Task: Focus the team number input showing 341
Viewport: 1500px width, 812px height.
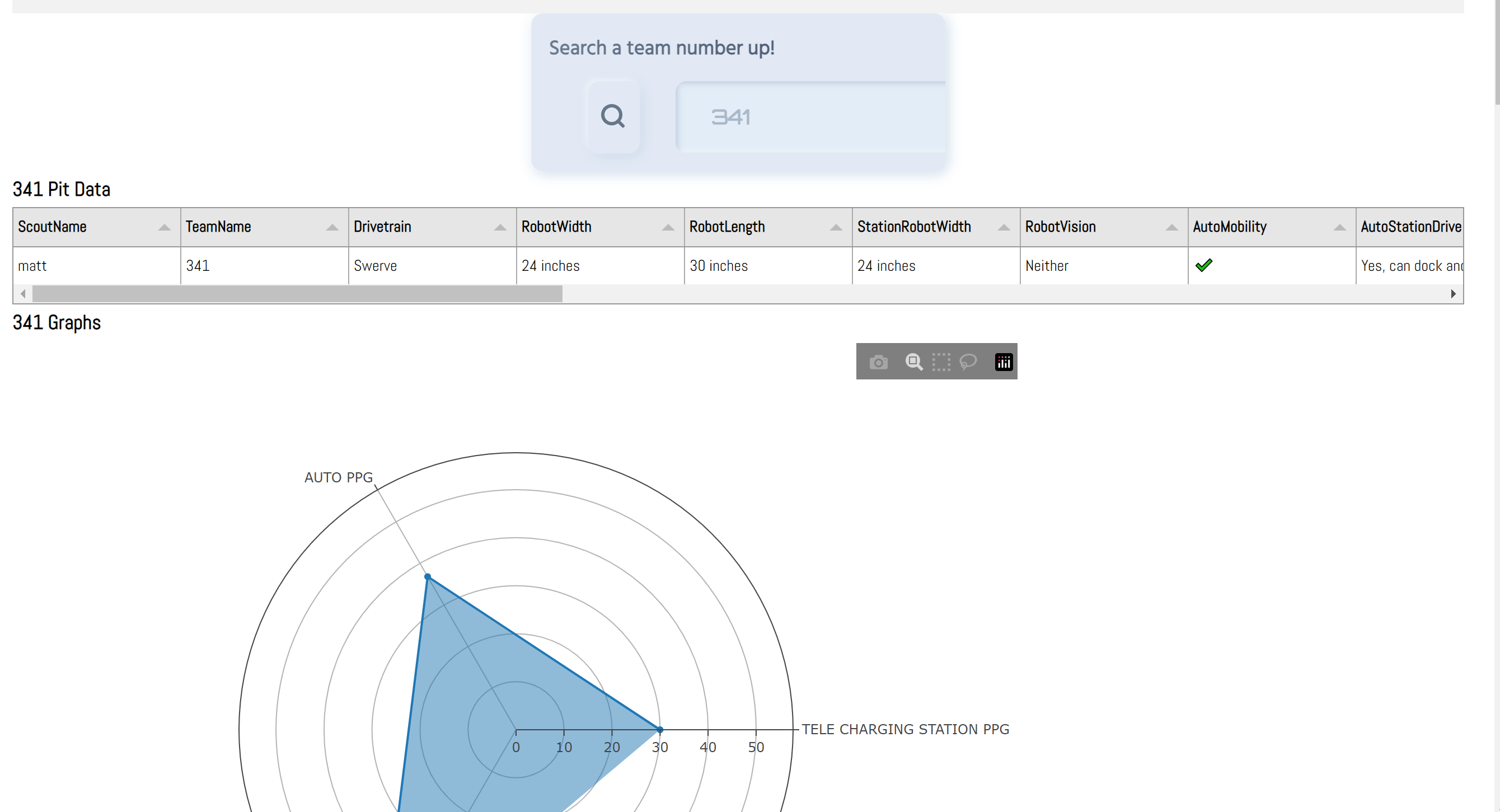Action: 810,117
